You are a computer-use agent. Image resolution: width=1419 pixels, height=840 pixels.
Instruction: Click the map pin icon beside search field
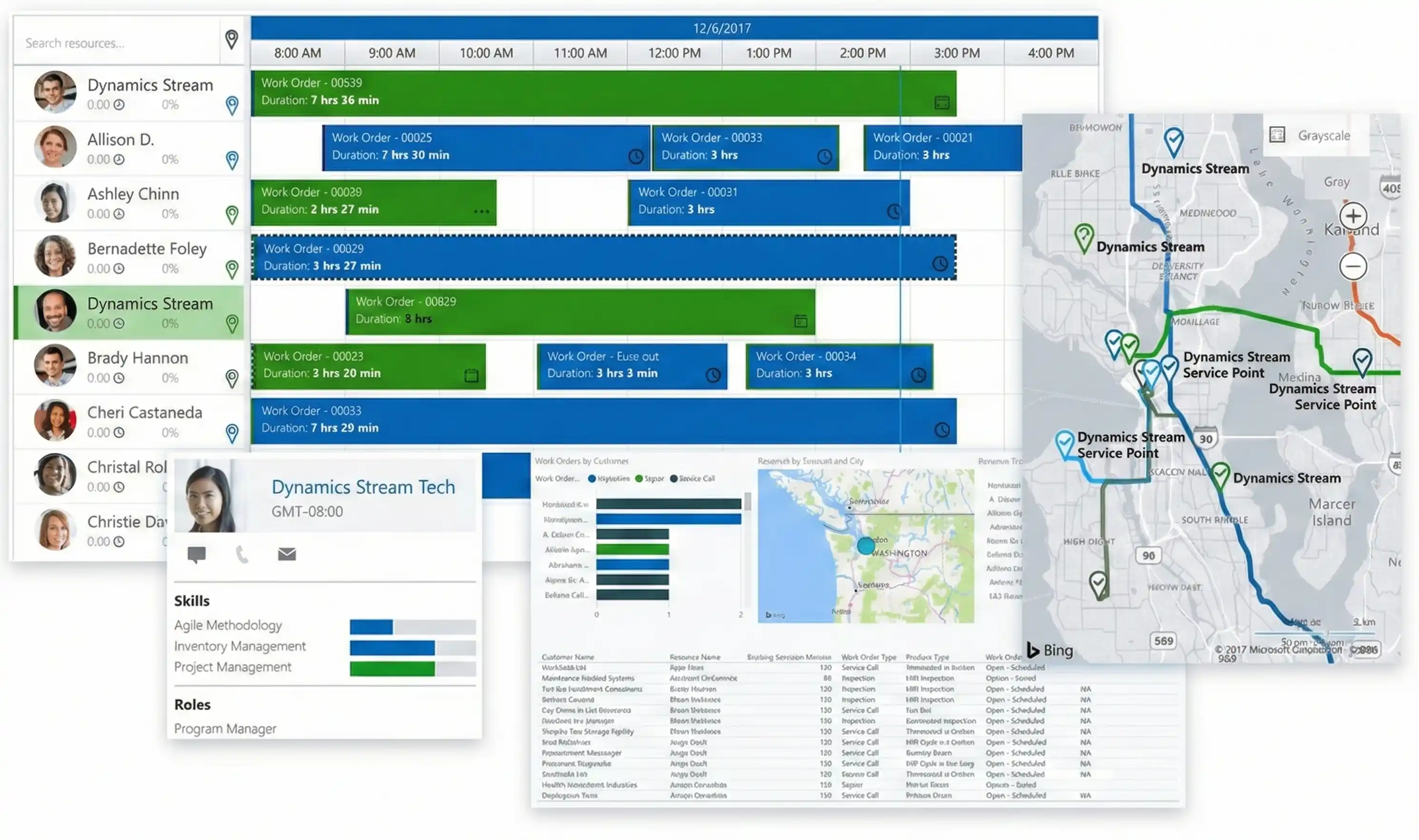[x=231, y=40]
